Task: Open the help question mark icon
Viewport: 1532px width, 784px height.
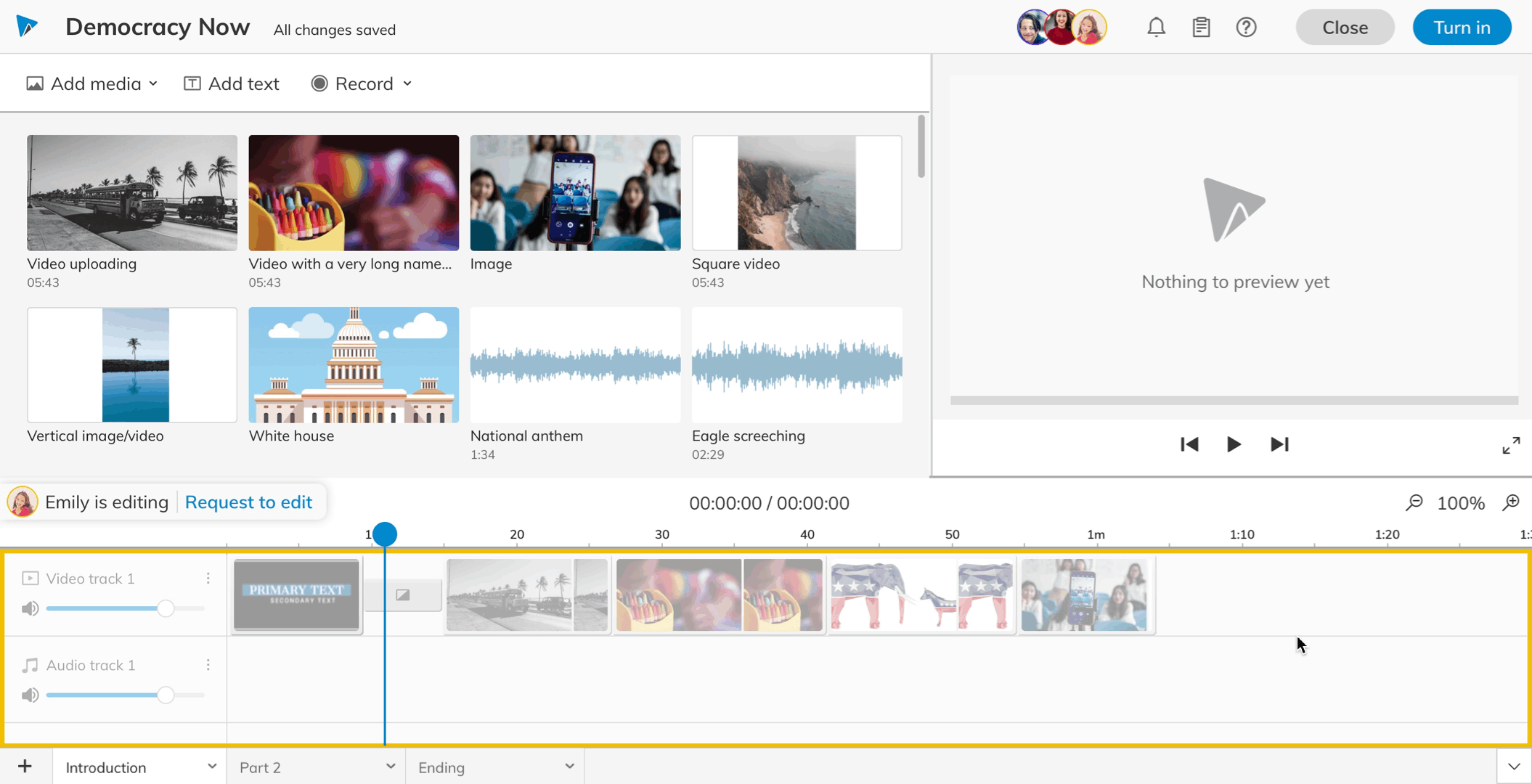Action: coord(1246,28)
